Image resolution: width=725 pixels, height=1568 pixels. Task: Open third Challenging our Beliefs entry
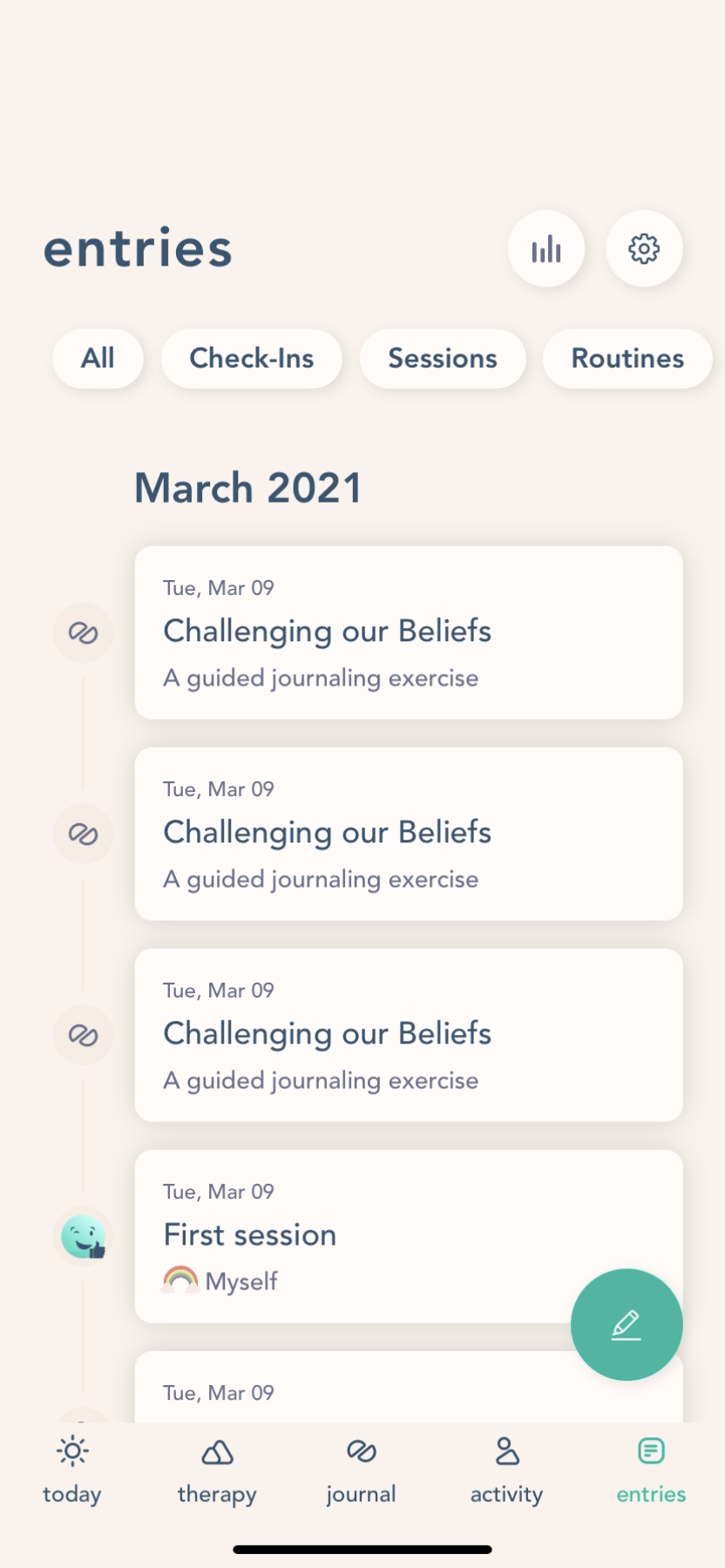point(409,1035)
